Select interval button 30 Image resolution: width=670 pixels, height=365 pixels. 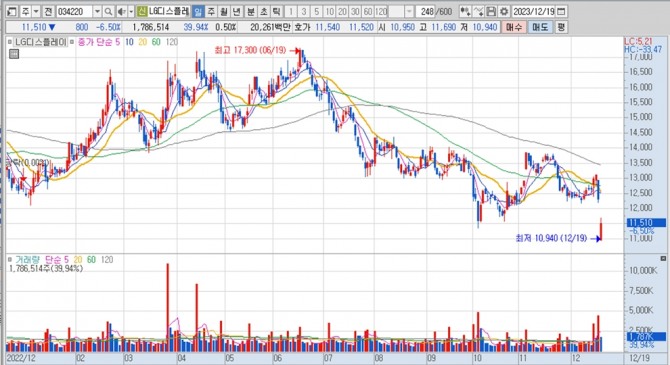point(355,12)
